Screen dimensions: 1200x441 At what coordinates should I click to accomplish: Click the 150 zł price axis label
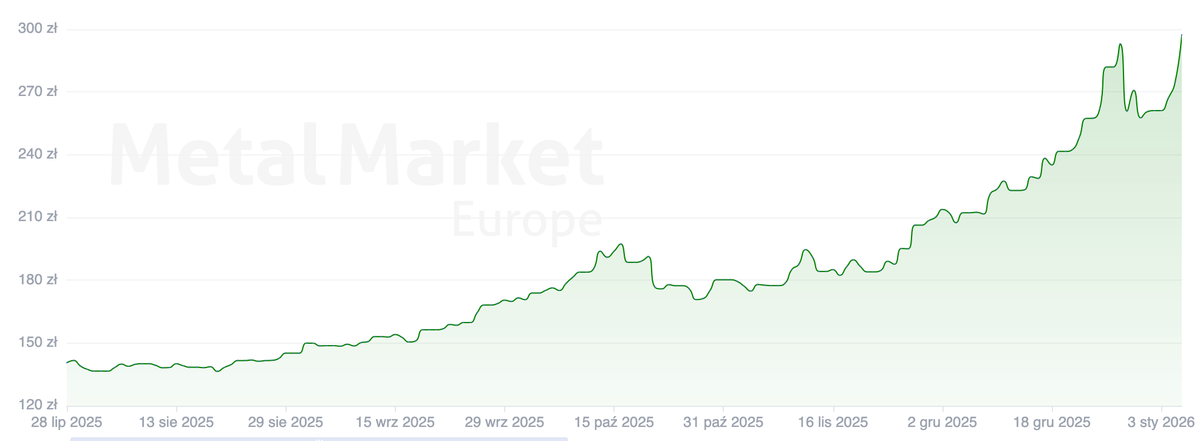tap(38, 342)
